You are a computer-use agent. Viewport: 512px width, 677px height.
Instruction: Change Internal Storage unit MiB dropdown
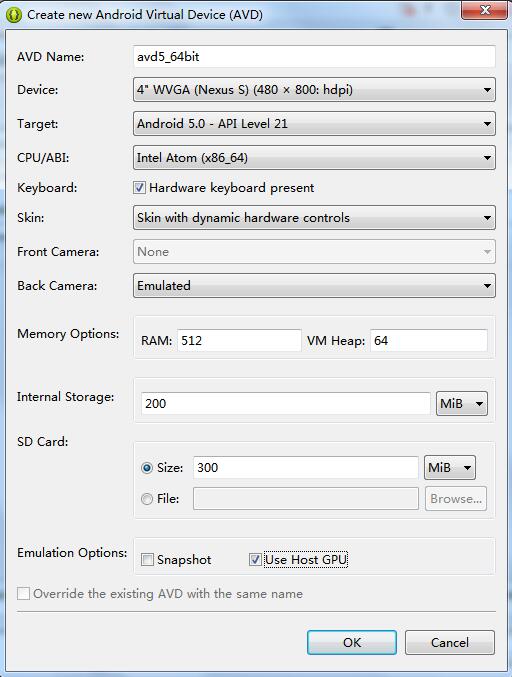(x=462, y=404)
